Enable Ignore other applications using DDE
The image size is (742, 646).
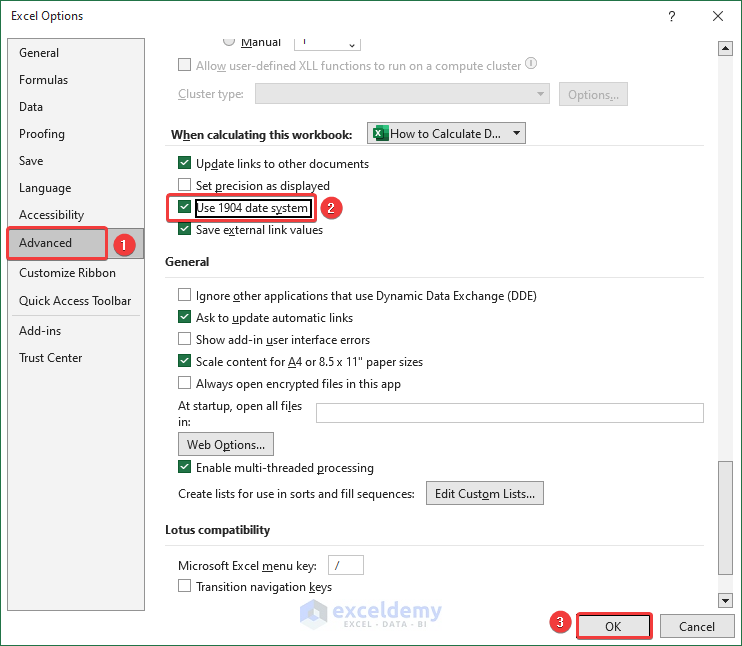185,295
